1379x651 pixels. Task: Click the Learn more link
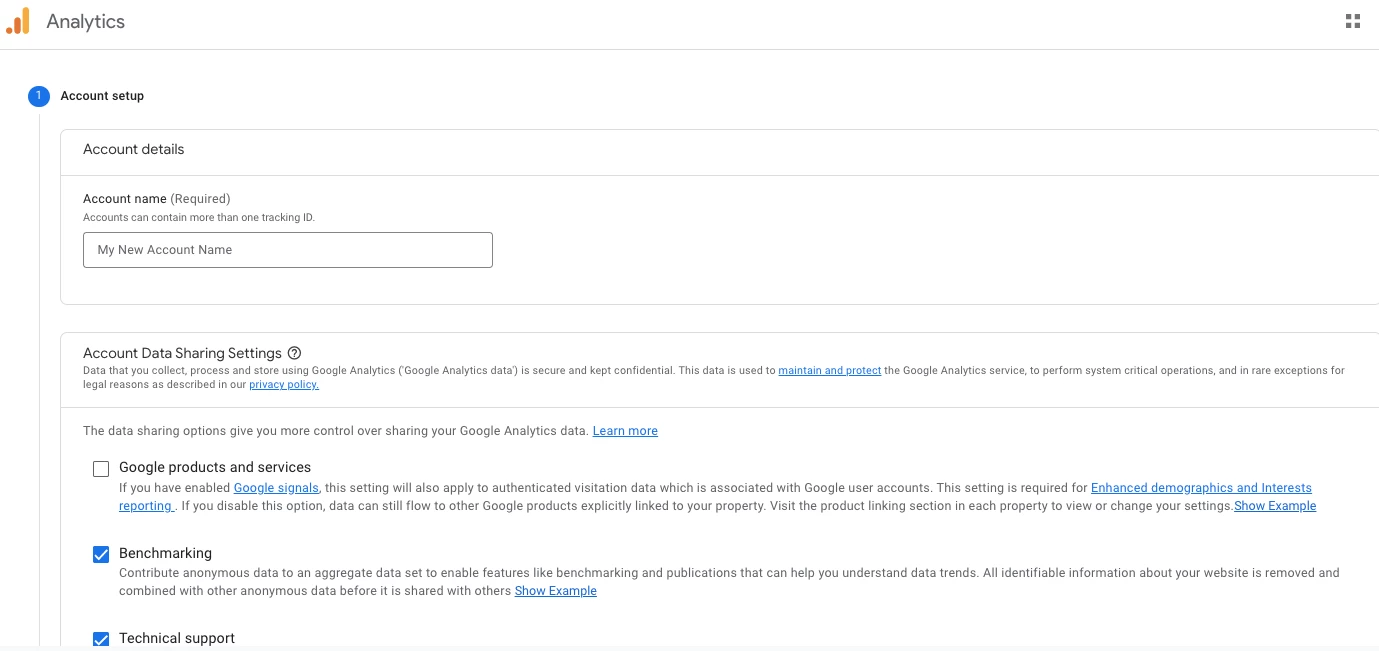point(625,431)
